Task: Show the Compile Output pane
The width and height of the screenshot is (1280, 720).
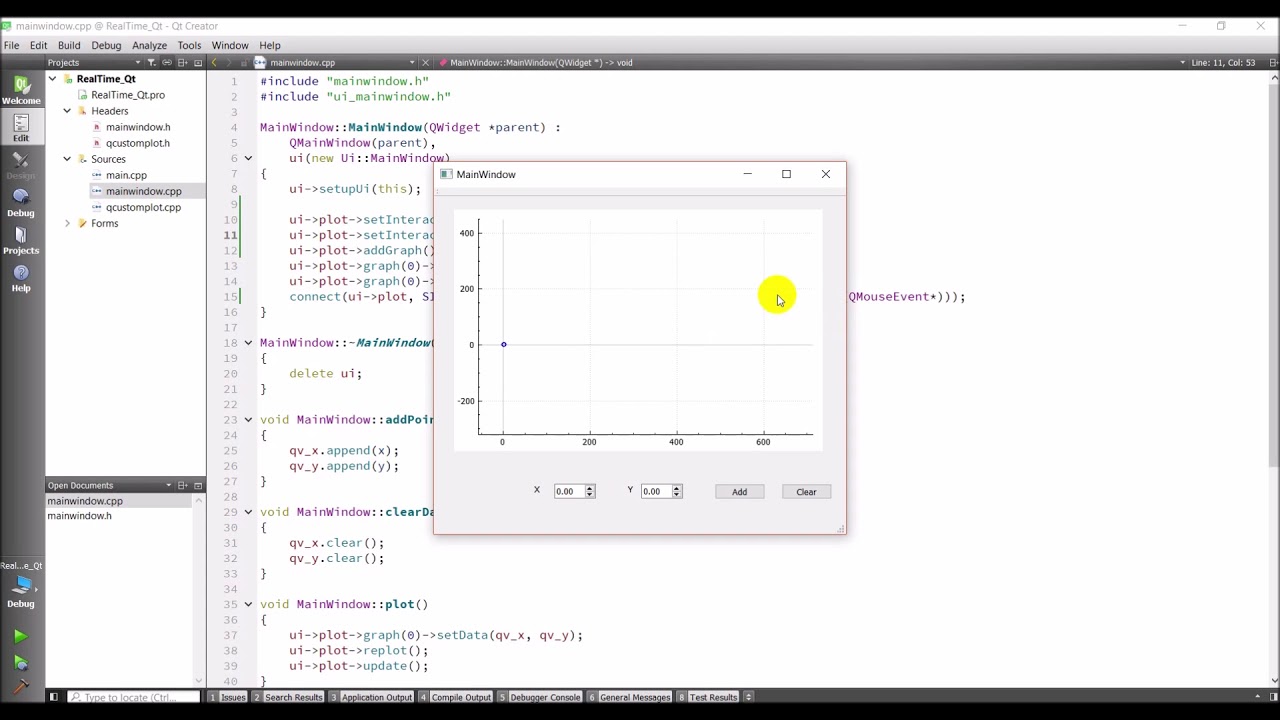Action: tap(456, 697)
